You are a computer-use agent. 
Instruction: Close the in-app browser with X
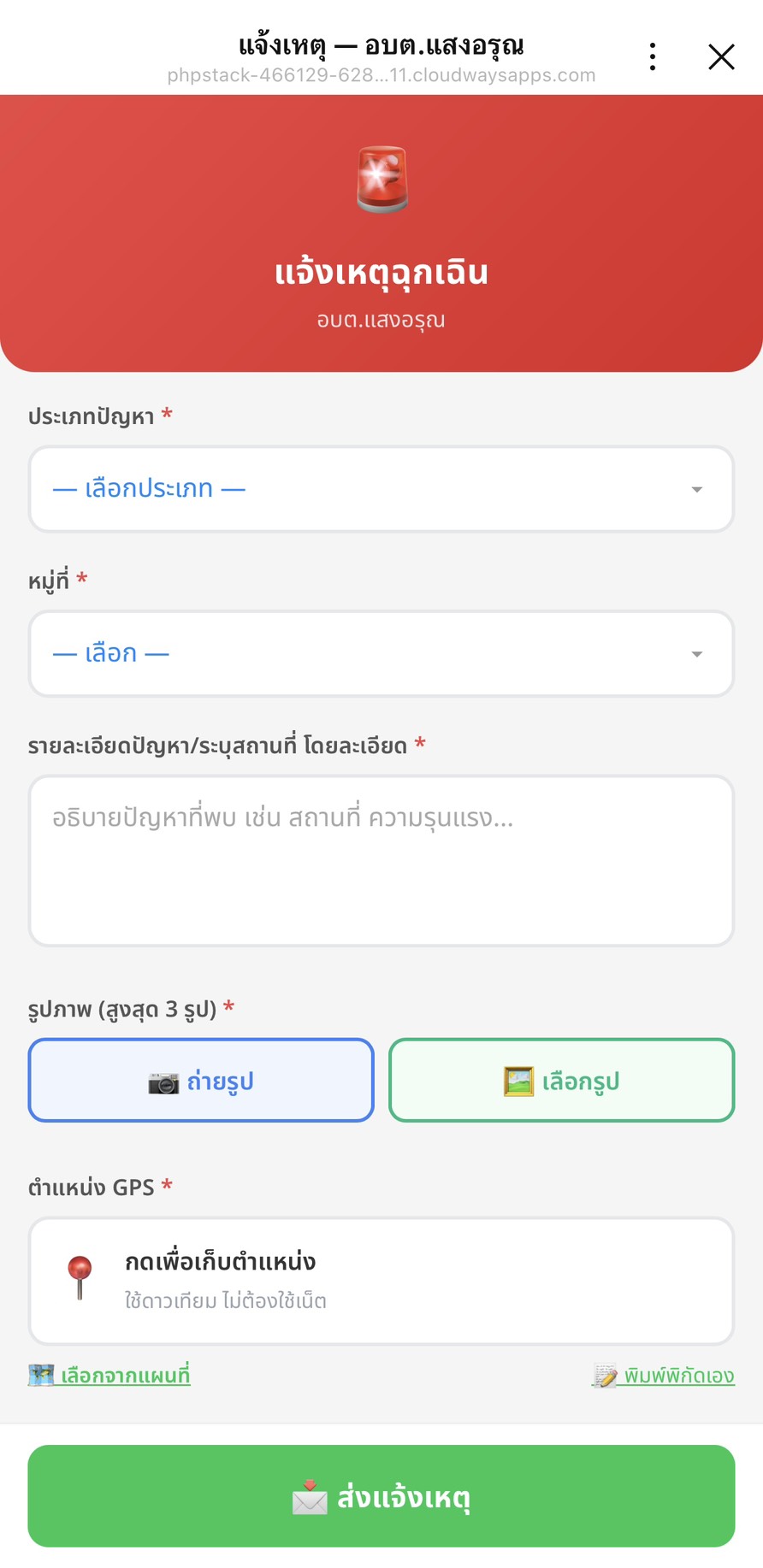tap(721, 56)
